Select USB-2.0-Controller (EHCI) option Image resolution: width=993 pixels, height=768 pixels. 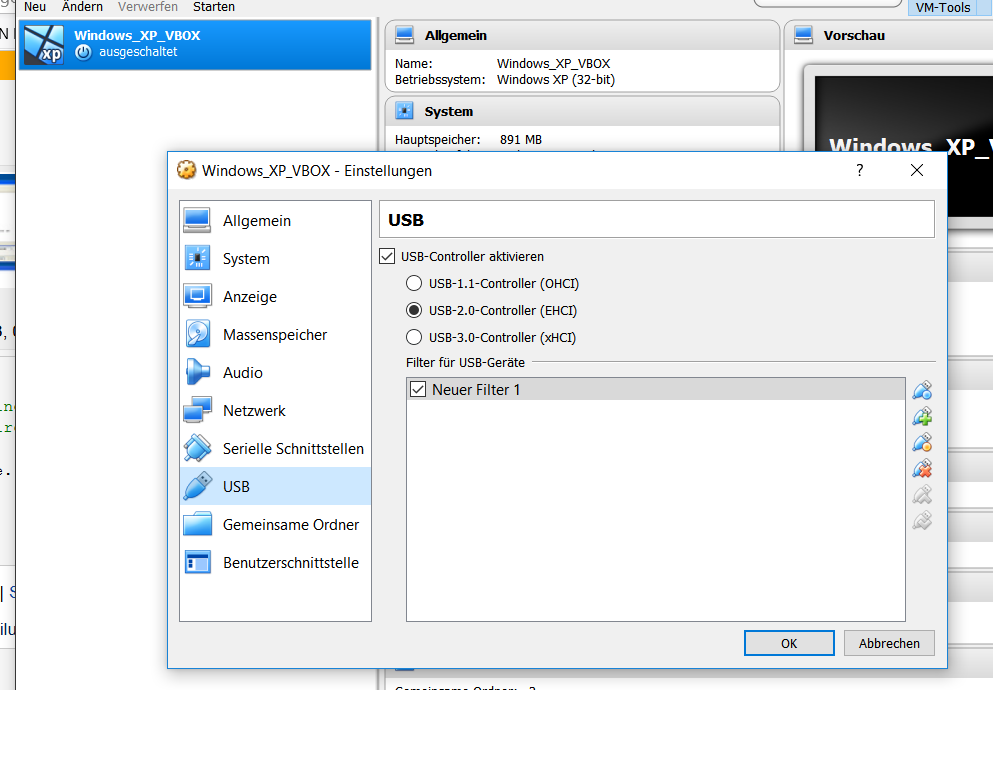coord(414,310)
